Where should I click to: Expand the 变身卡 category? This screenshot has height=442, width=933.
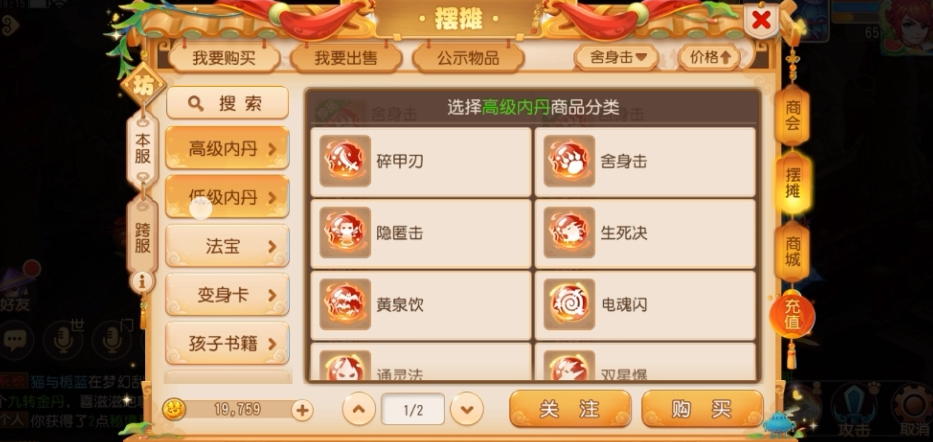[x=227, y=295]
